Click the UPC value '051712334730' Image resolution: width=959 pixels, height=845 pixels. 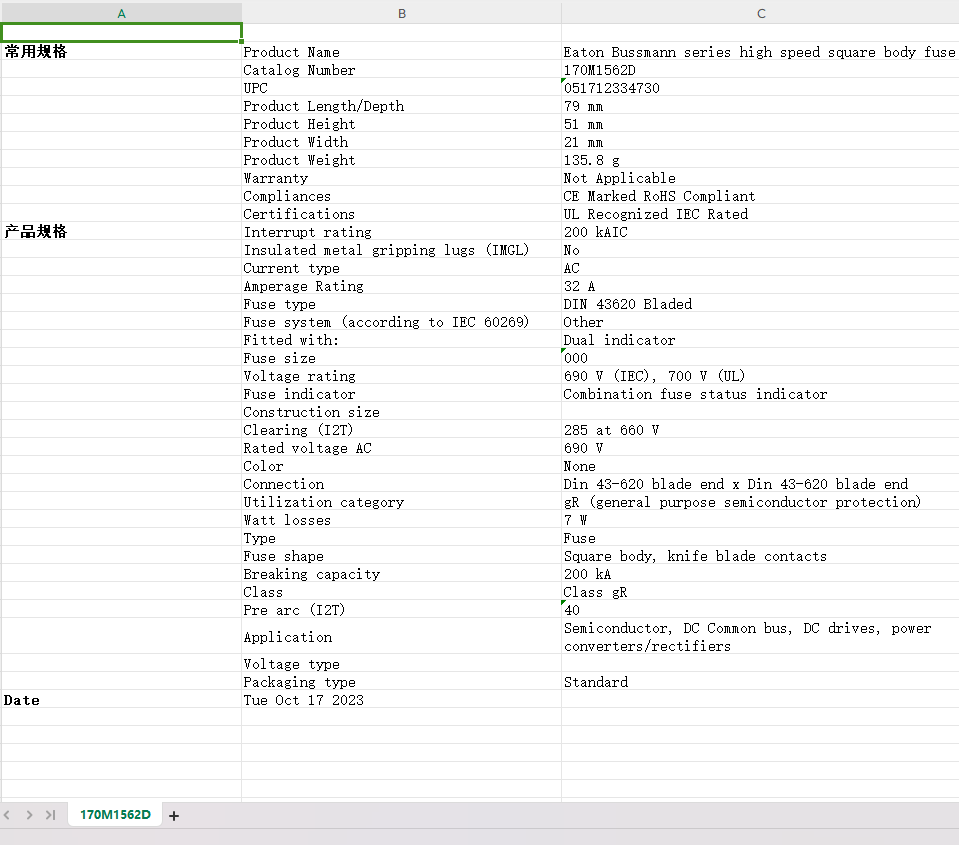[x=760, y=87]
